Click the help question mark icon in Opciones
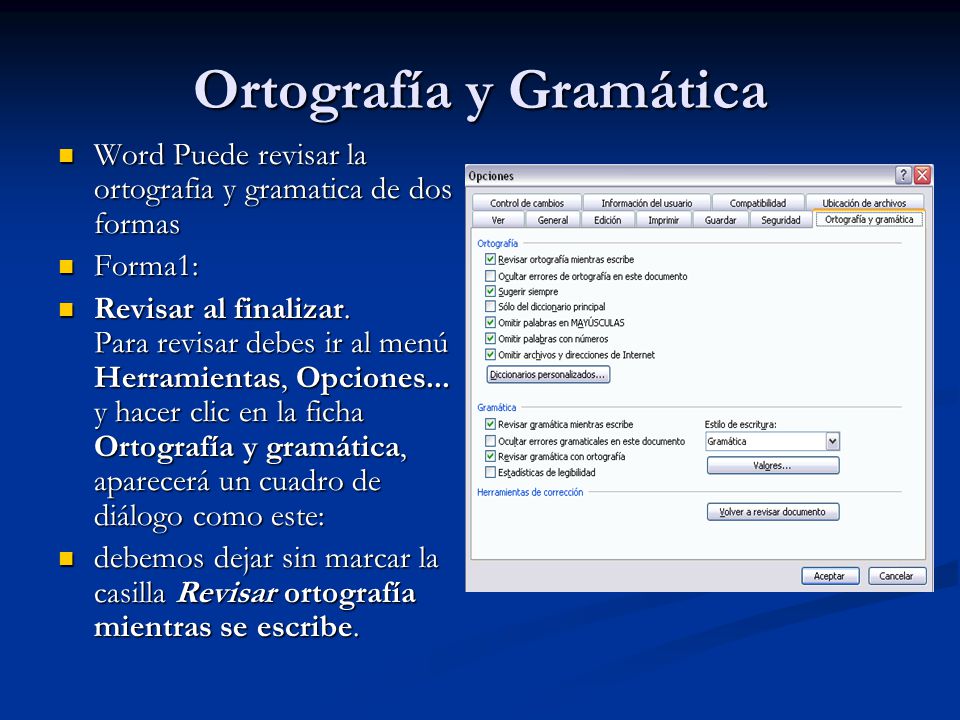 [x=903, y=176]
